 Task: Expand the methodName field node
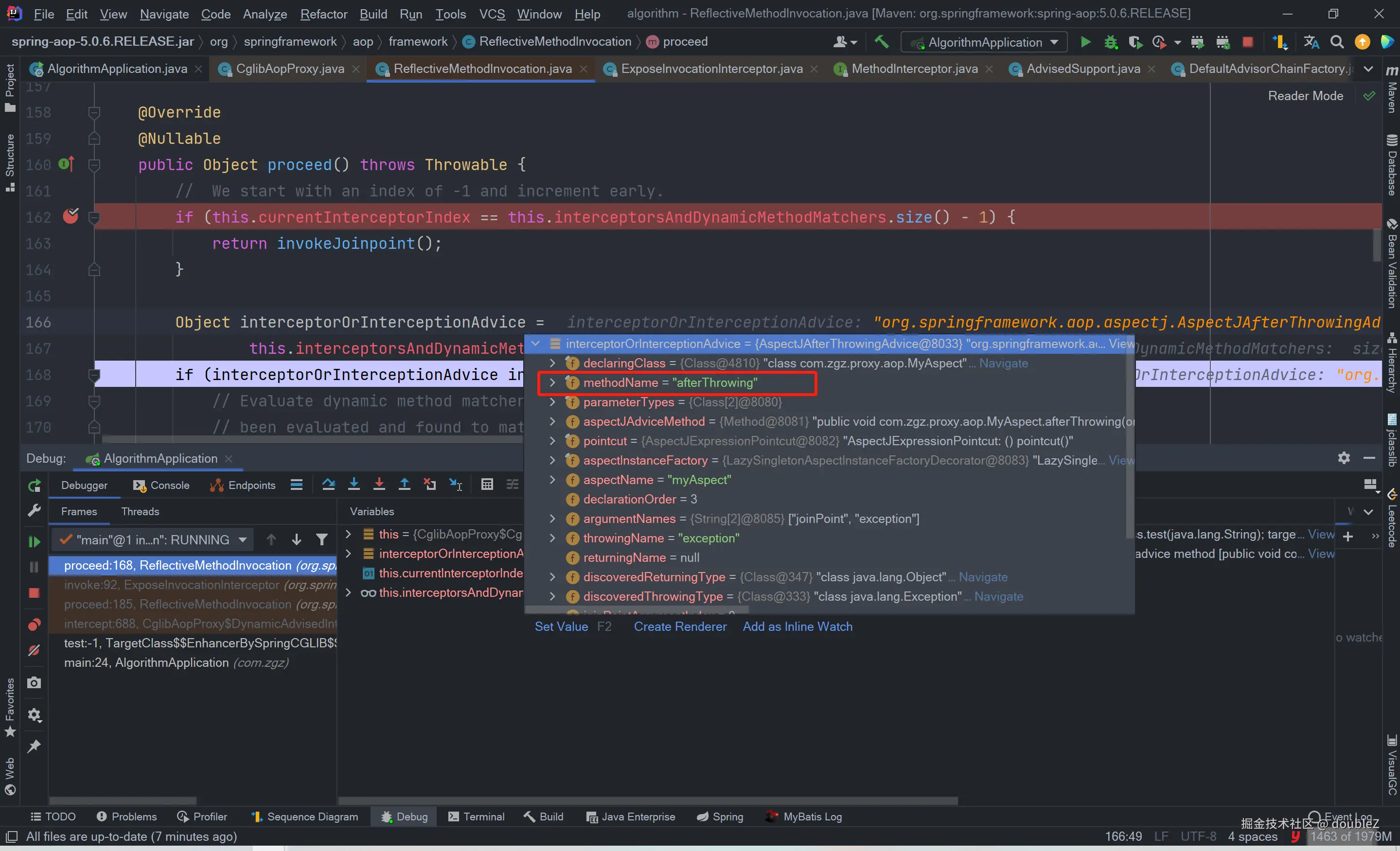tap(552, 382)
